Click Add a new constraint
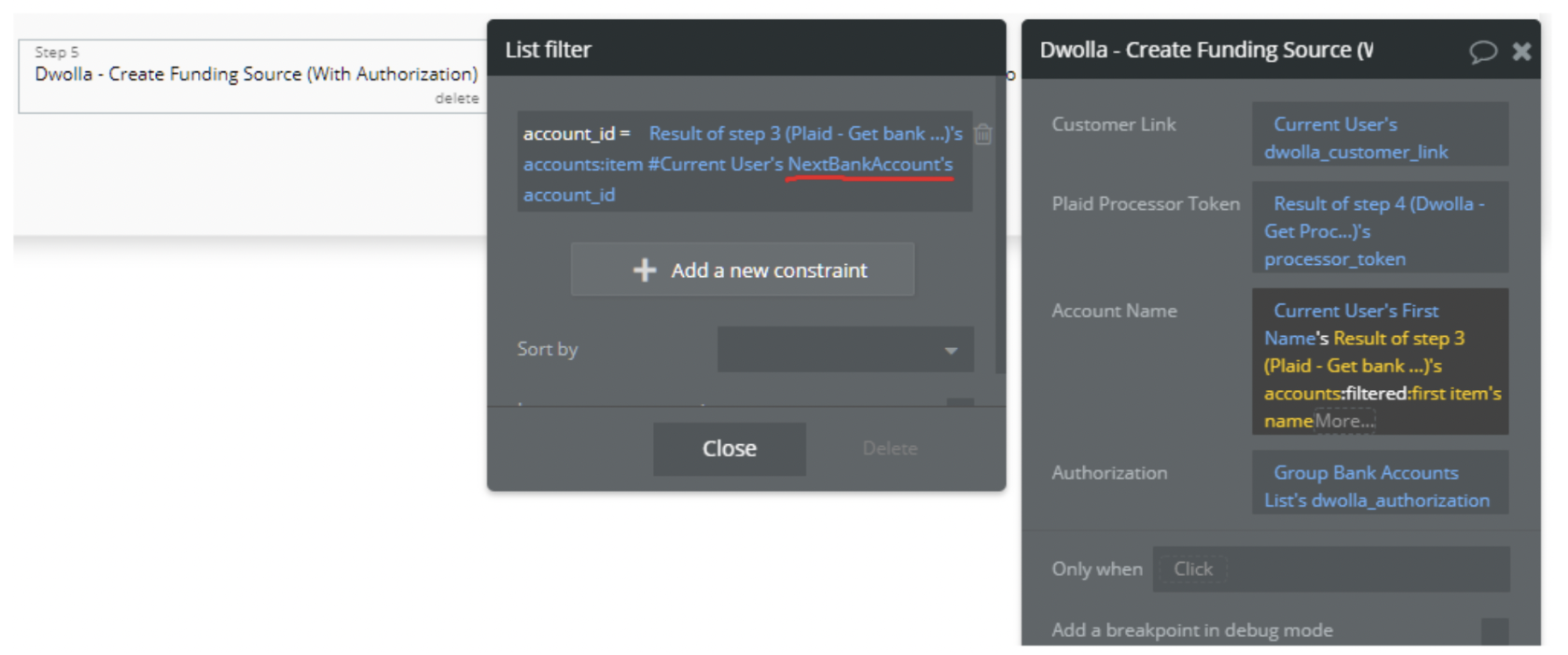1568x655 pixels. pyautogui.click(x=742, y=270)
